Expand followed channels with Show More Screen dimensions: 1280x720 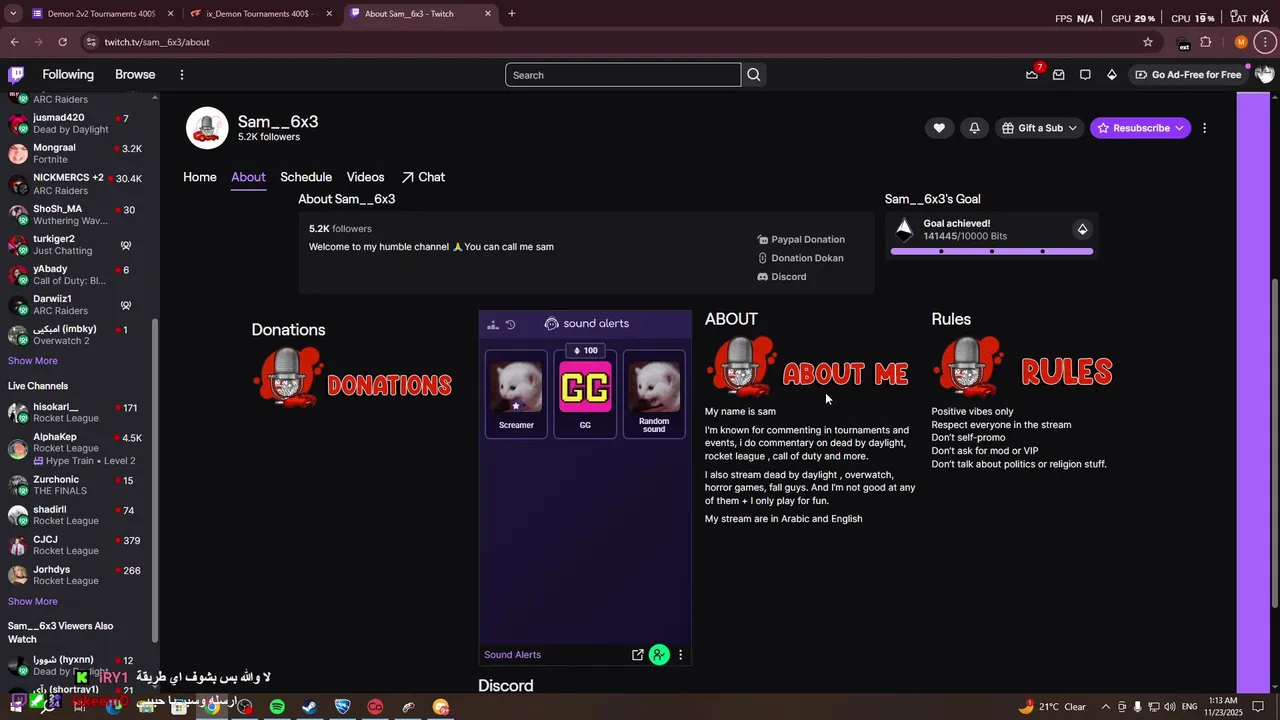click(x=33, y=361)
